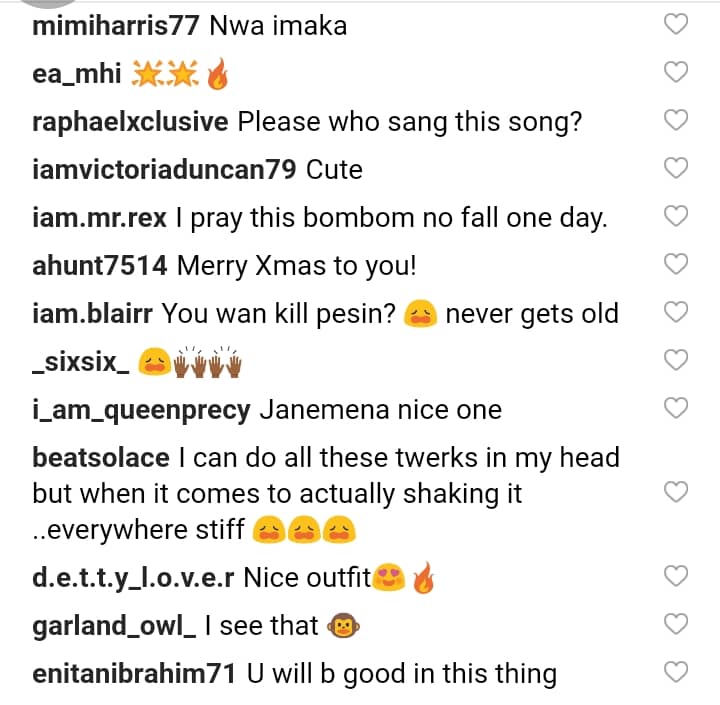Open garland_owl_ username link
The image size is (720, 705).
click(x=114, y=626)
